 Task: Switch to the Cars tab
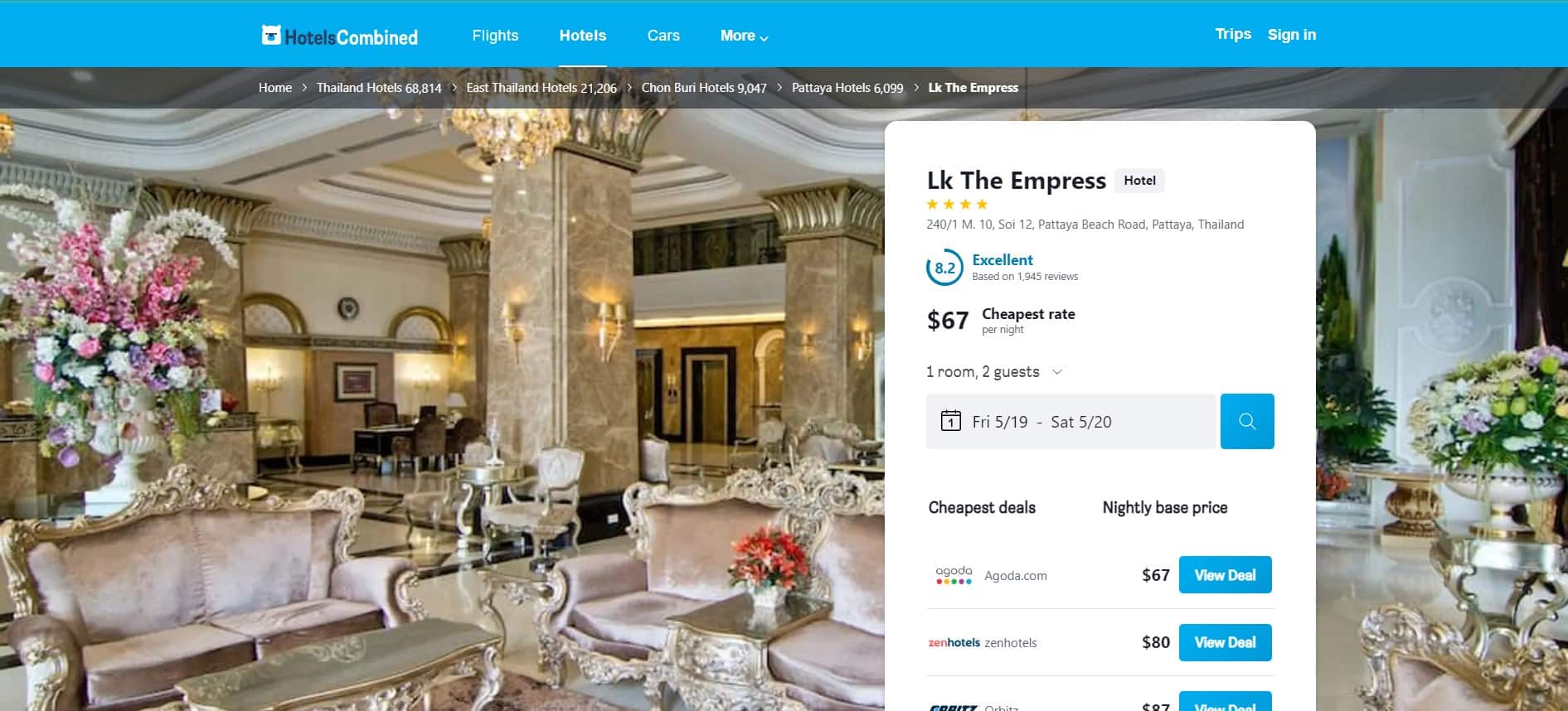(x=663, y=36)
